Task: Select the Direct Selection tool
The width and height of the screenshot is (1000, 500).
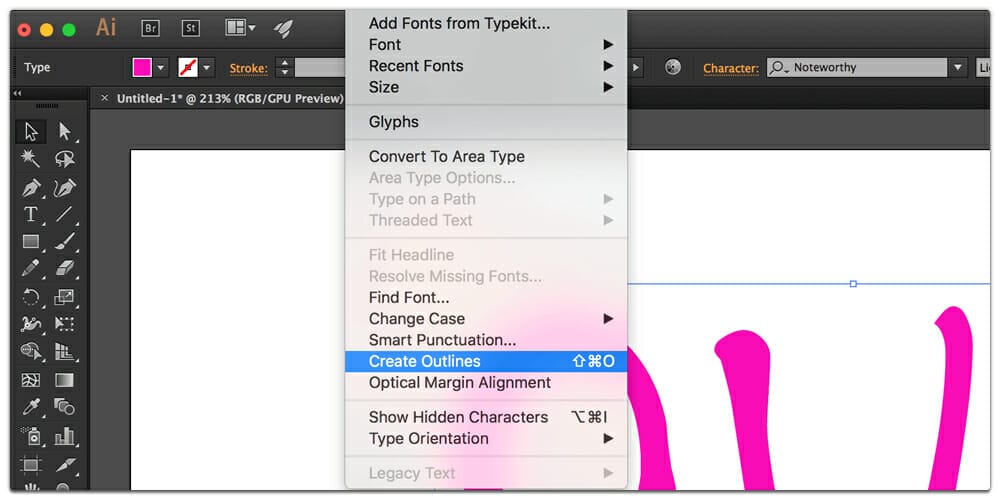Action: click(64, 131)
